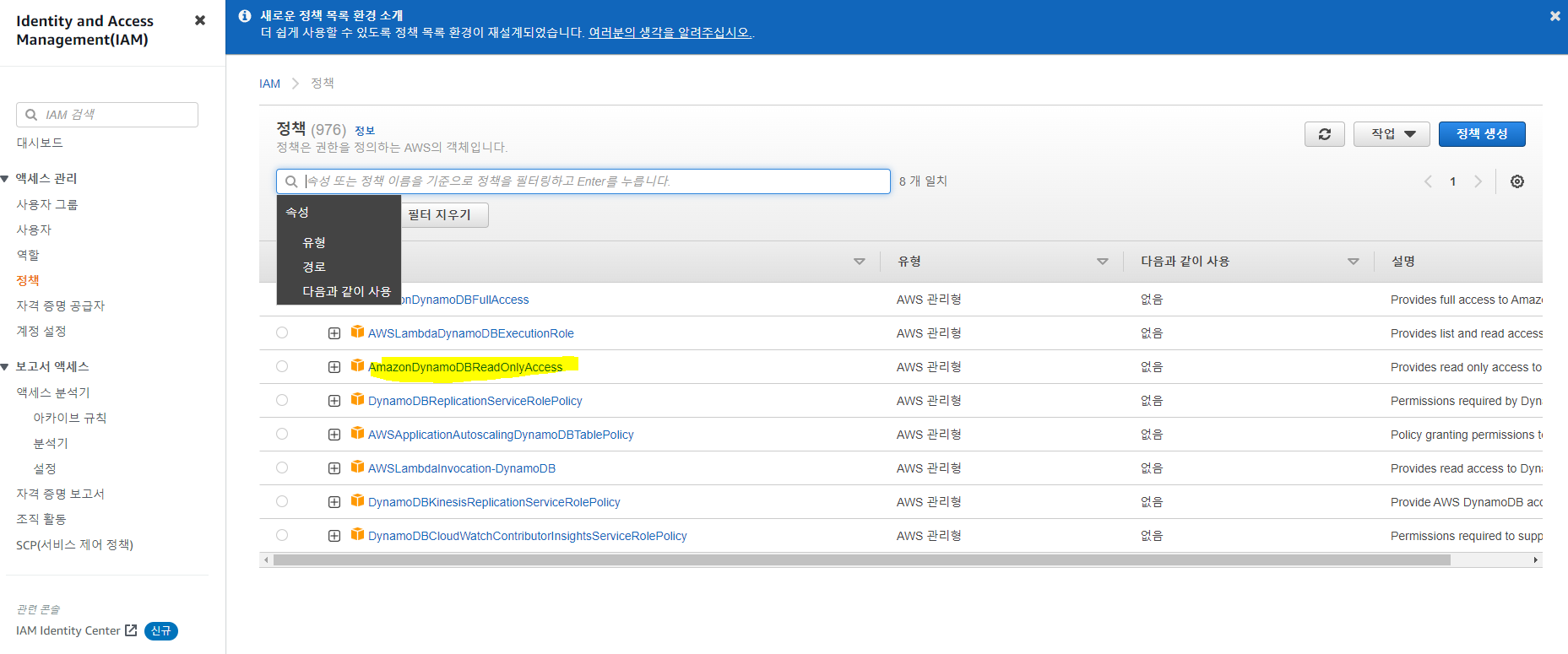Viewport: 1568px width, 654px height.
Task: Click orange policy icon for AWSLambdaDynamoDBExecutionRole
Action: pyautogui.click(x=358, y=332)
